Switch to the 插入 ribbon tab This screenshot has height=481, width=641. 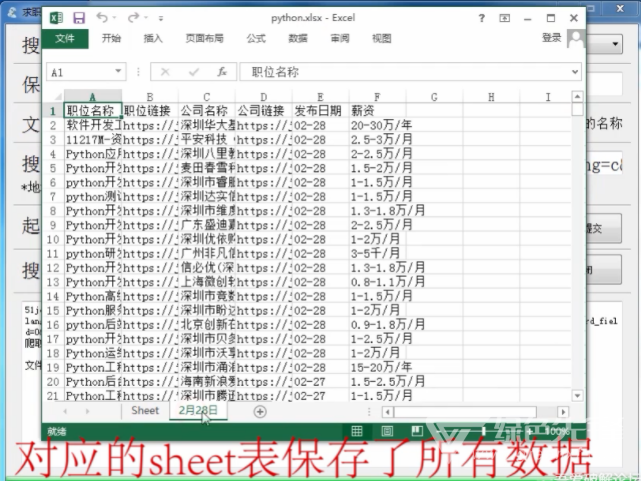(x=153, y=38)
